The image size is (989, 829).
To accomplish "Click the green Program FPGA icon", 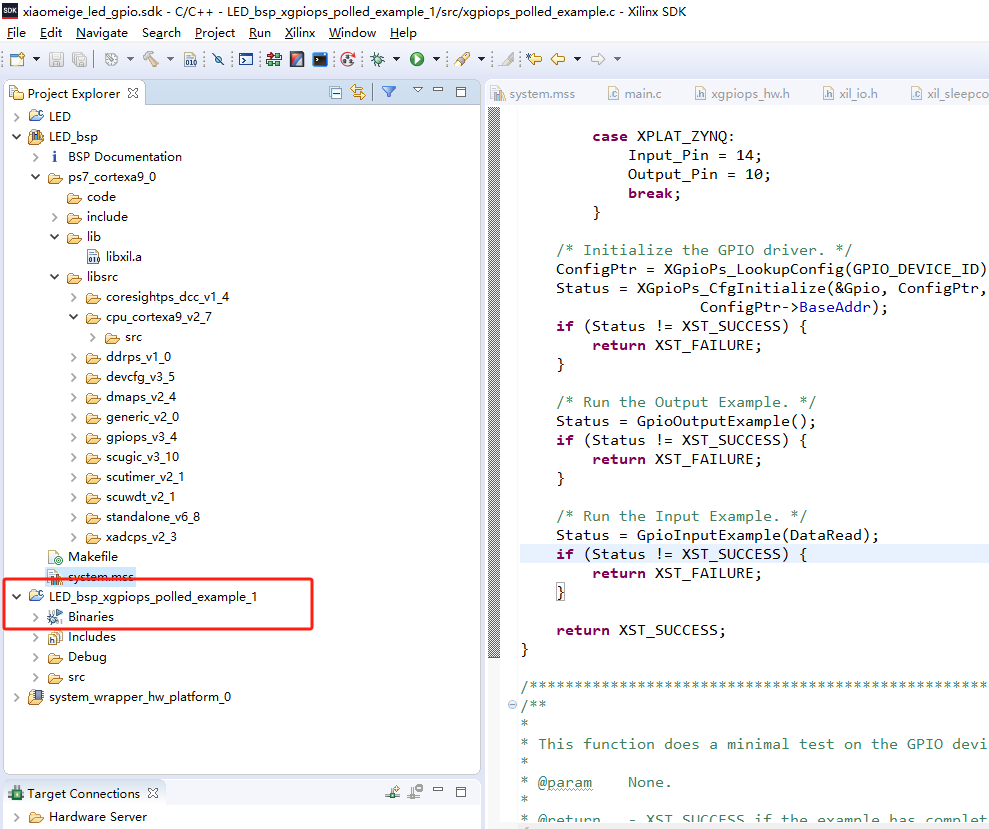I will [x=274, y=59].
